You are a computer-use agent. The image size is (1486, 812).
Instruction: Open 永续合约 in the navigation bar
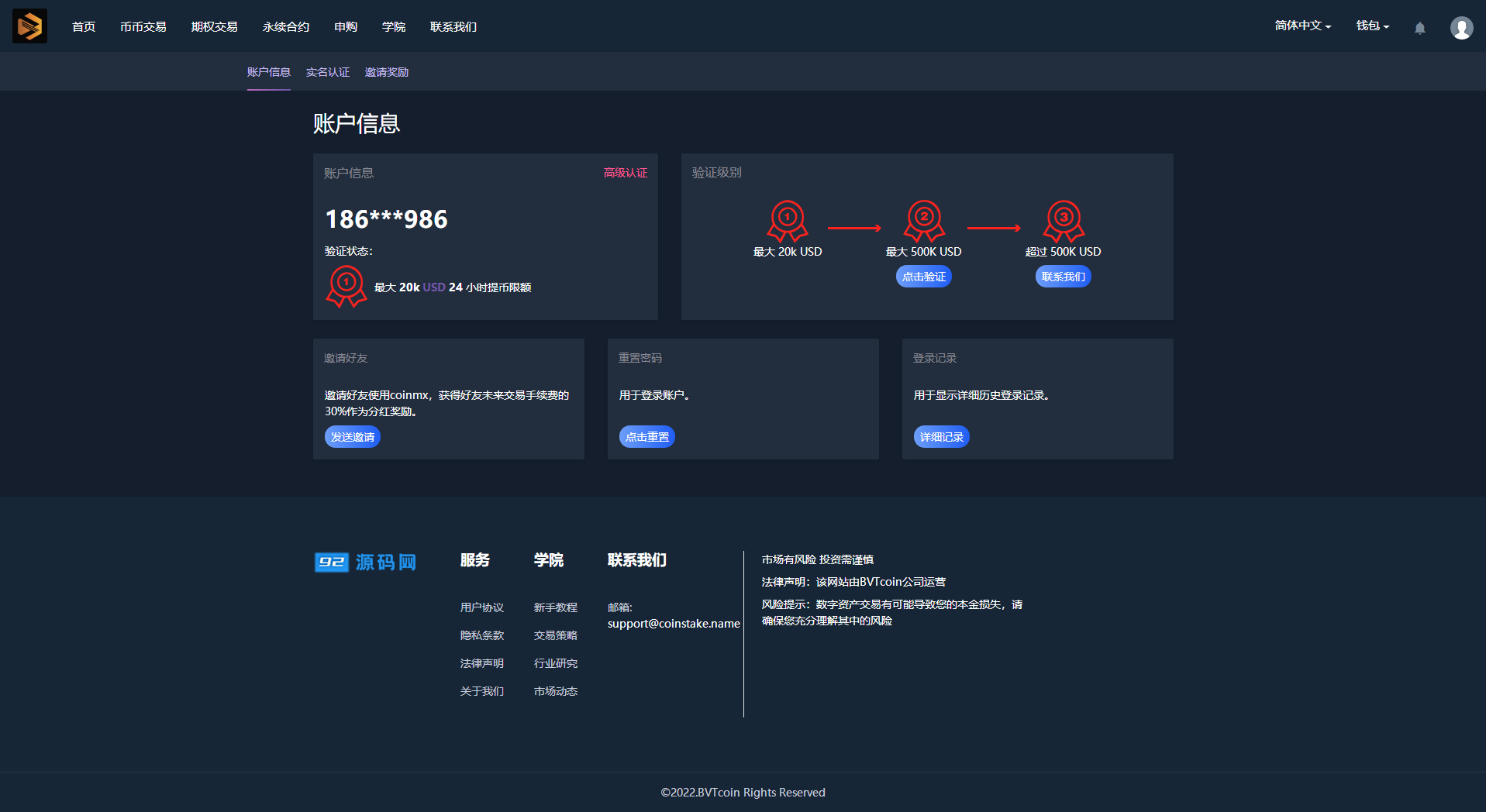tap(286, 27)
